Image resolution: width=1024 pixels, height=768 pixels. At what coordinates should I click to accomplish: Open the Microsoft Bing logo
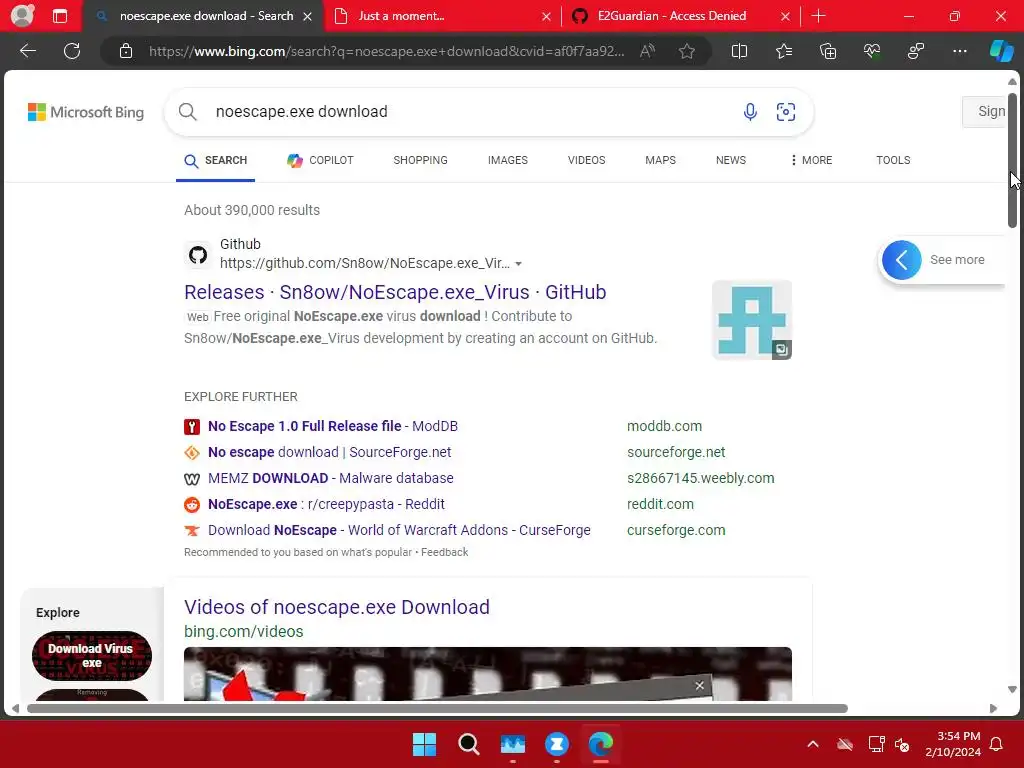click(x=86, y=112)
